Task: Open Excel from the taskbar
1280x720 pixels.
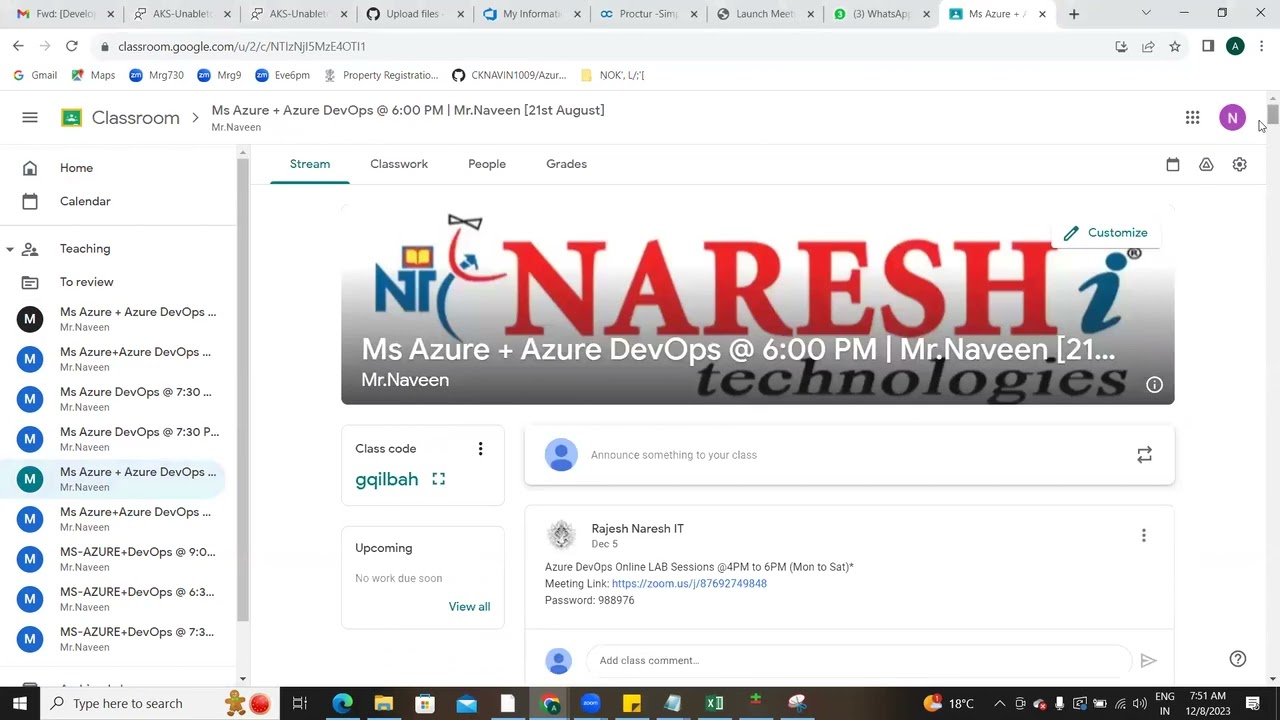Action: pos(714,703)
